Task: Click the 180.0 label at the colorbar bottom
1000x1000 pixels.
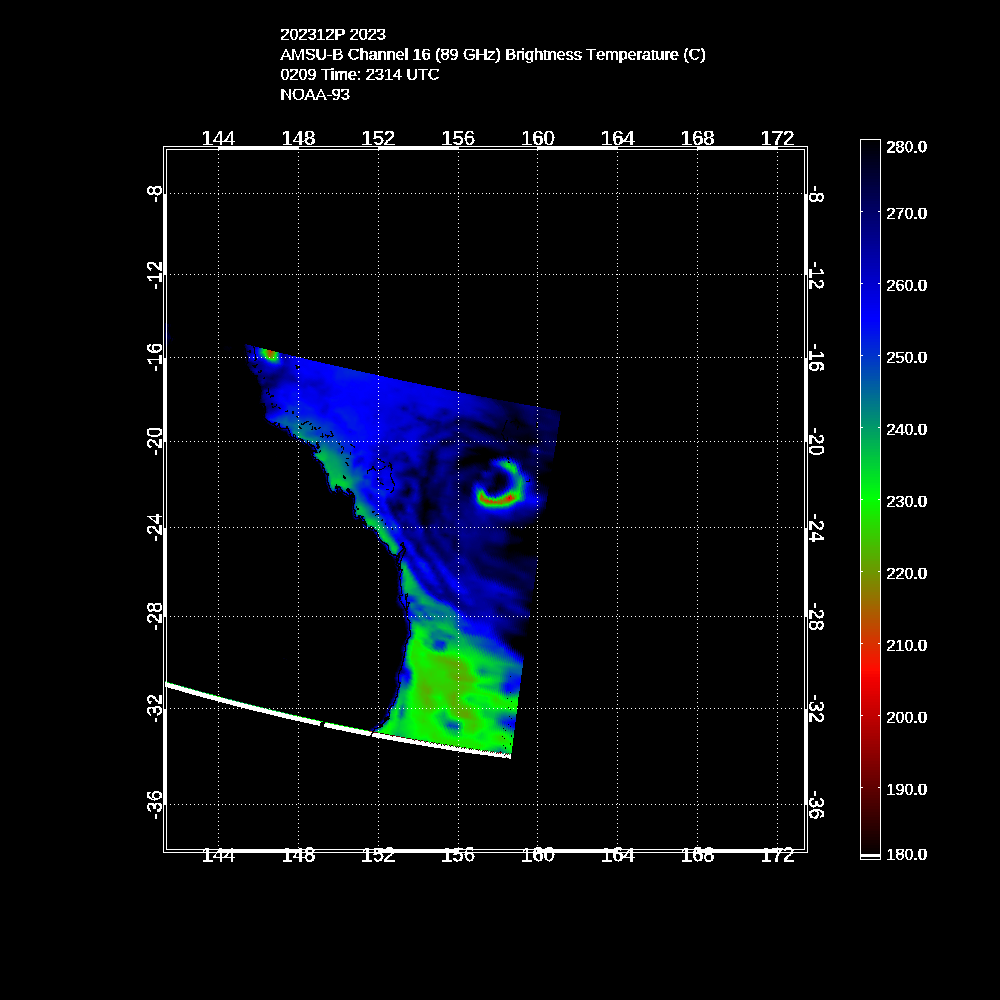Action: pos(907,854)
